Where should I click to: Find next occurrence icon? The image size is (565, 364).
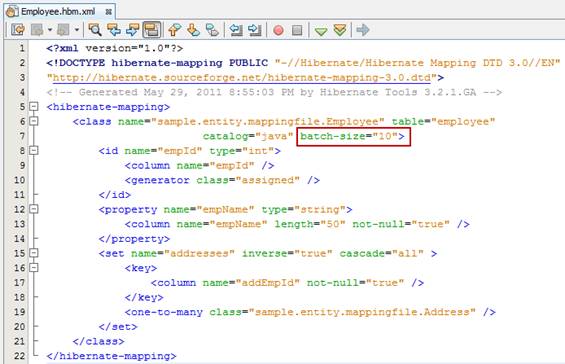133,30
